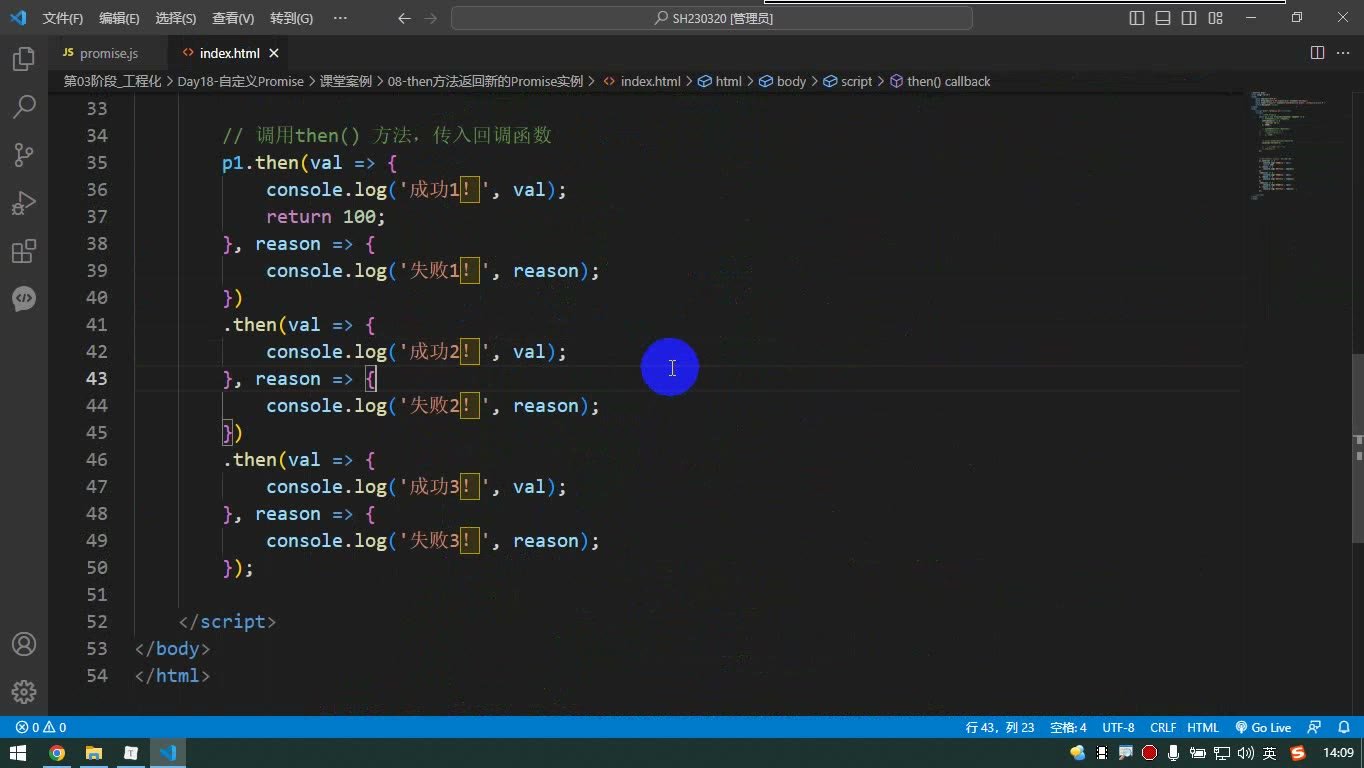Change language mode HTML in status bar
Image resolution: width=1364 pixels, height=768 pixels.
pyautogui.click(x=1203, y=727)
